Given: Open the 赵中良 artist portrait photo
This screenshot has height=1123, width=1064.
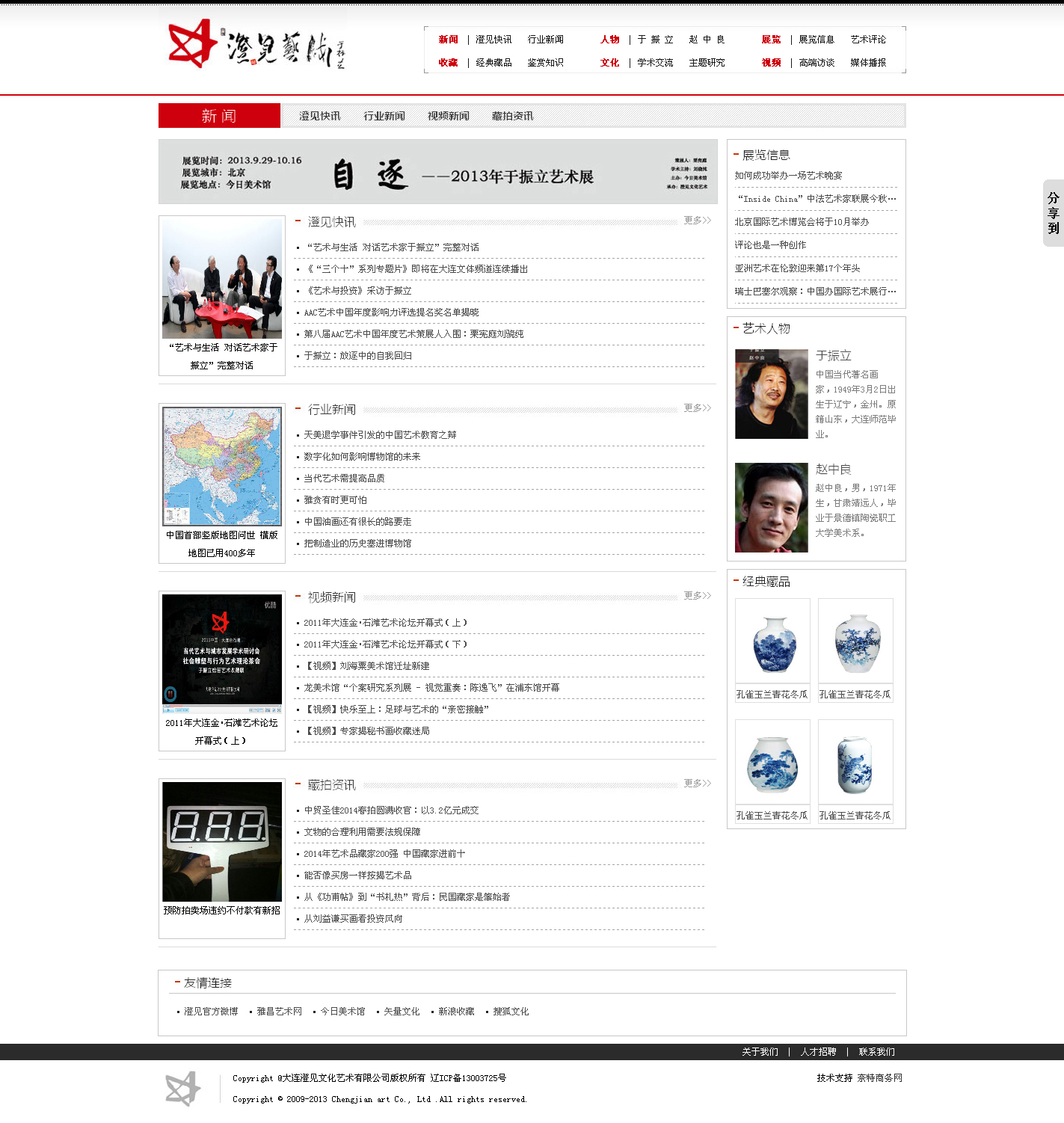Looking at the screenshot, I should pyautogui.click(x=771, y=508).
